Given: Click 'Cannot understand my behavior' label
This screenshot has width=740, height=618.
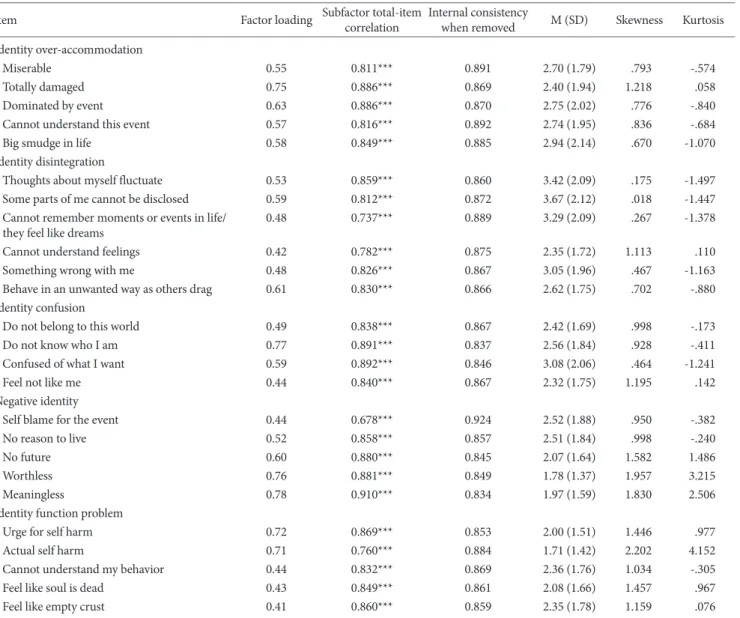Looking at the screenshot, I should [83, 569].
